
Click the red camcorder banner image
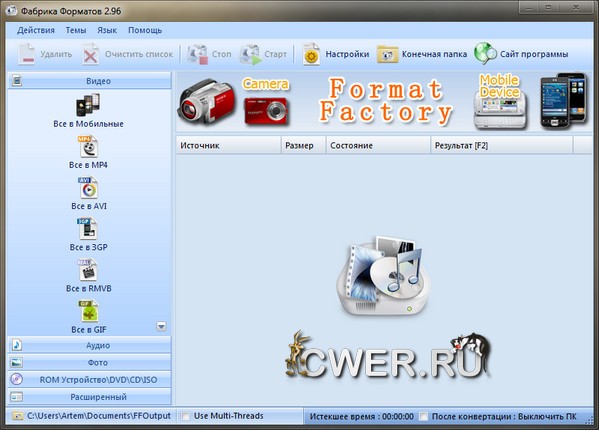pos(206,101)
